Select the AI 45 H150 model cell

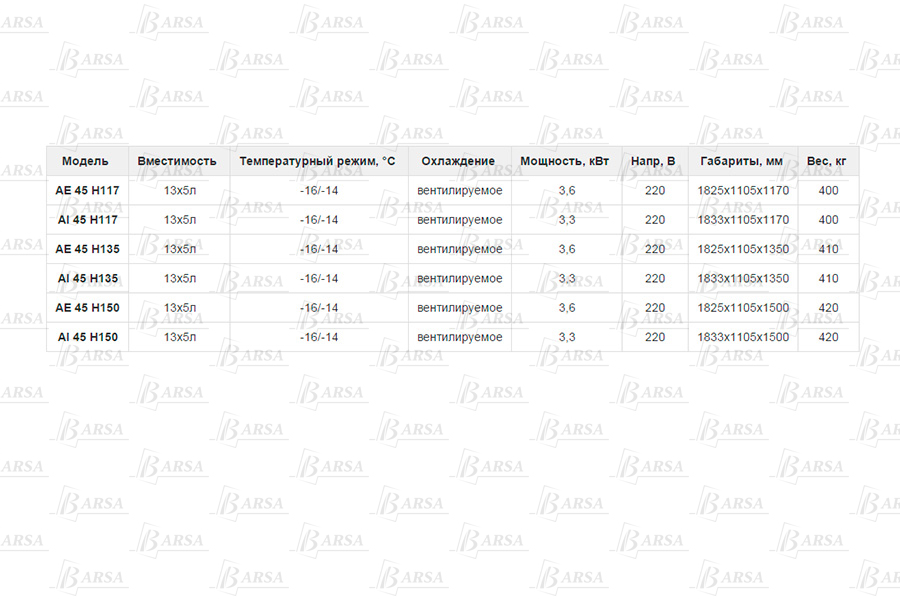pyautogui.click(x=86, y=337)
